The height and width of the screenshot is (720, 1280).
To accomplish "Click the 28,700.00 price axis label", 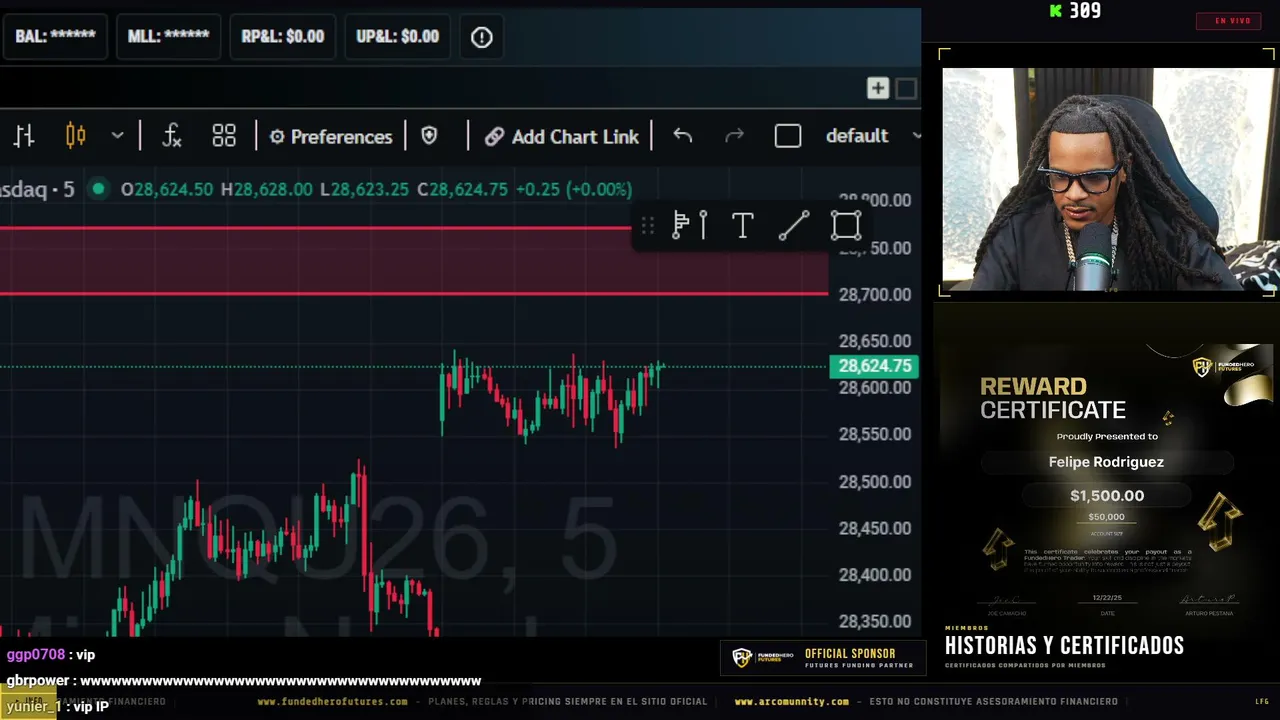I will [x=875, y=294].
